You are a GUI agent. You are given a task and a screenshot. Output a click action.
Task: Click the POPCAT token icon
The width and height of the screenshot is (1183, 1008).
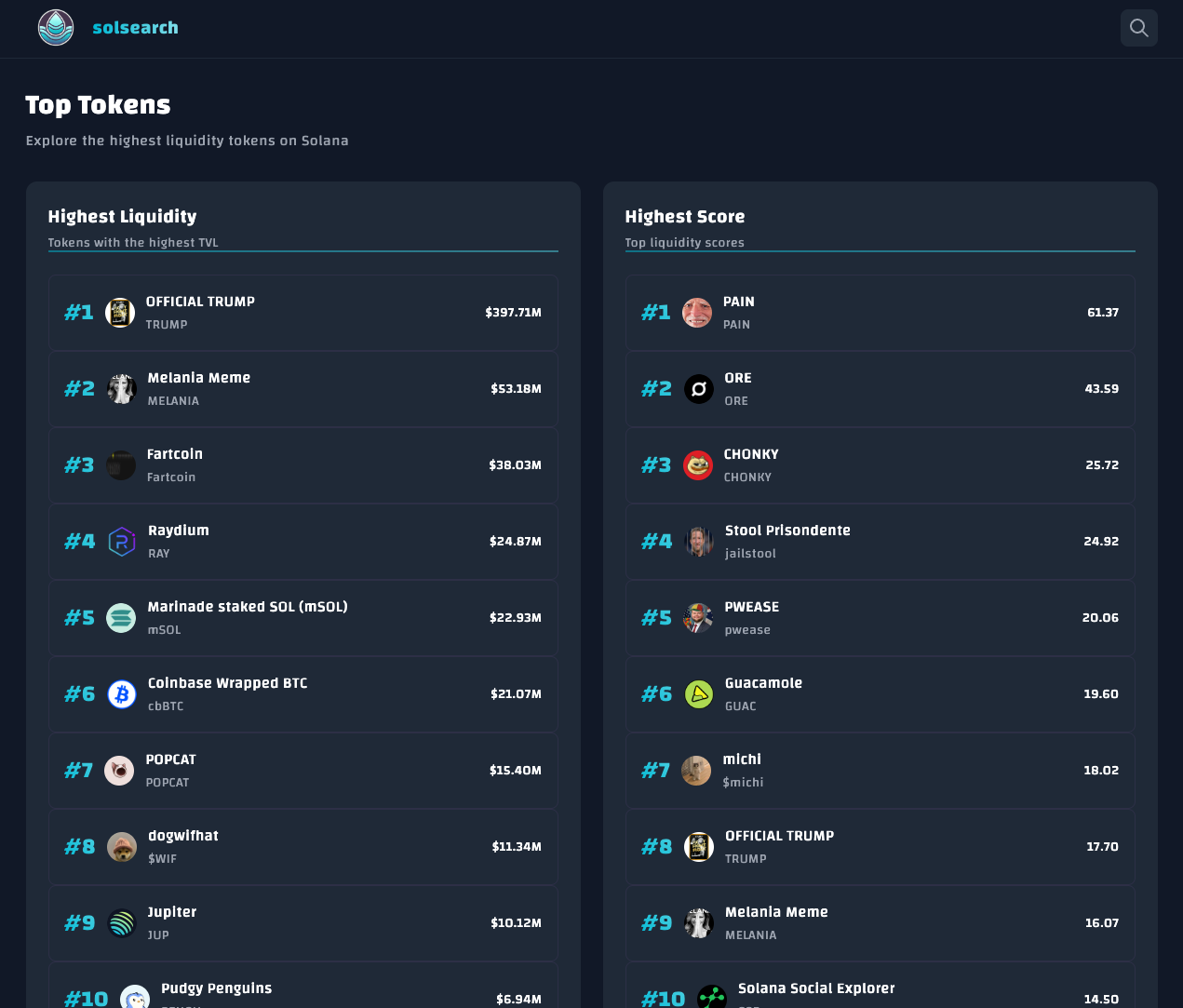pyautogui.click(x=119, y=771)
